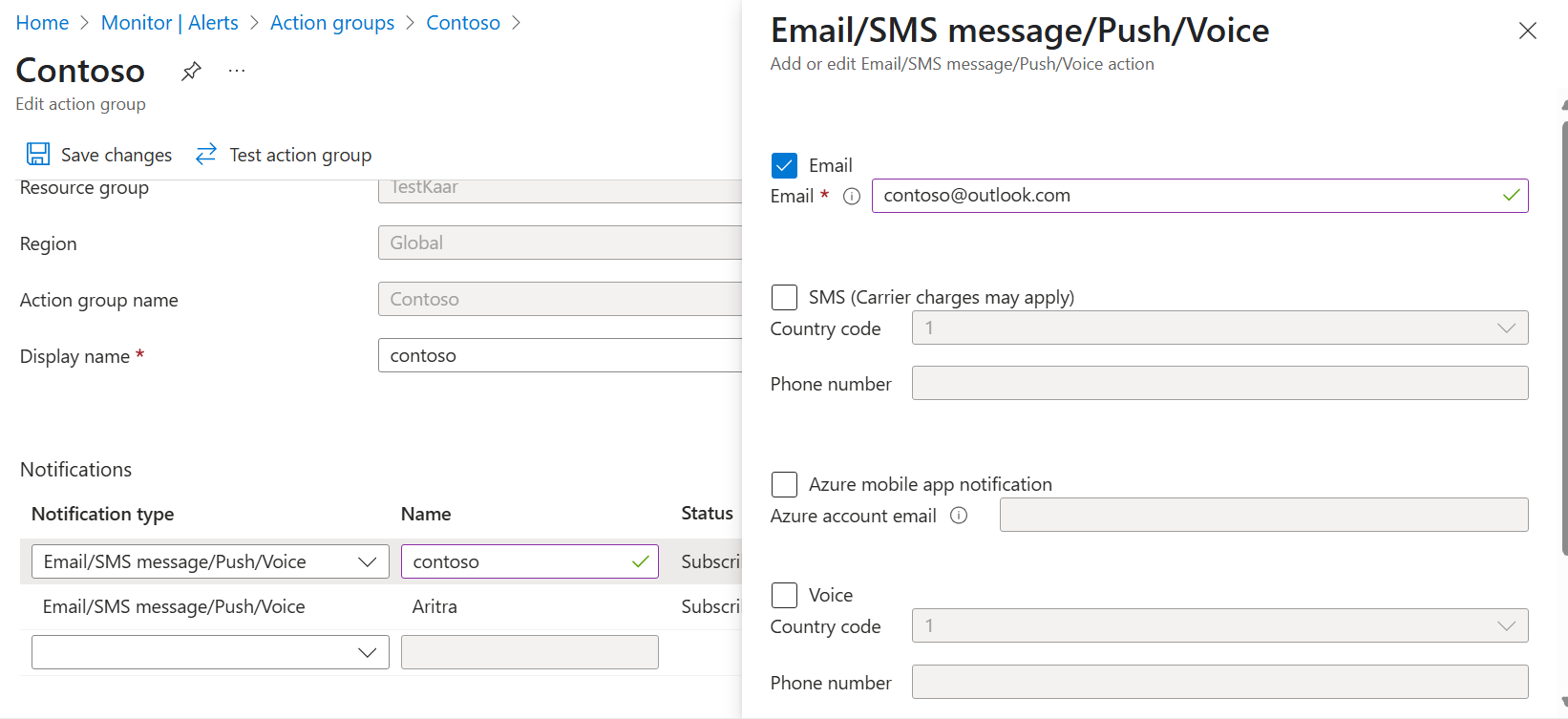Enable the Voice checkbox

point(784,595)
